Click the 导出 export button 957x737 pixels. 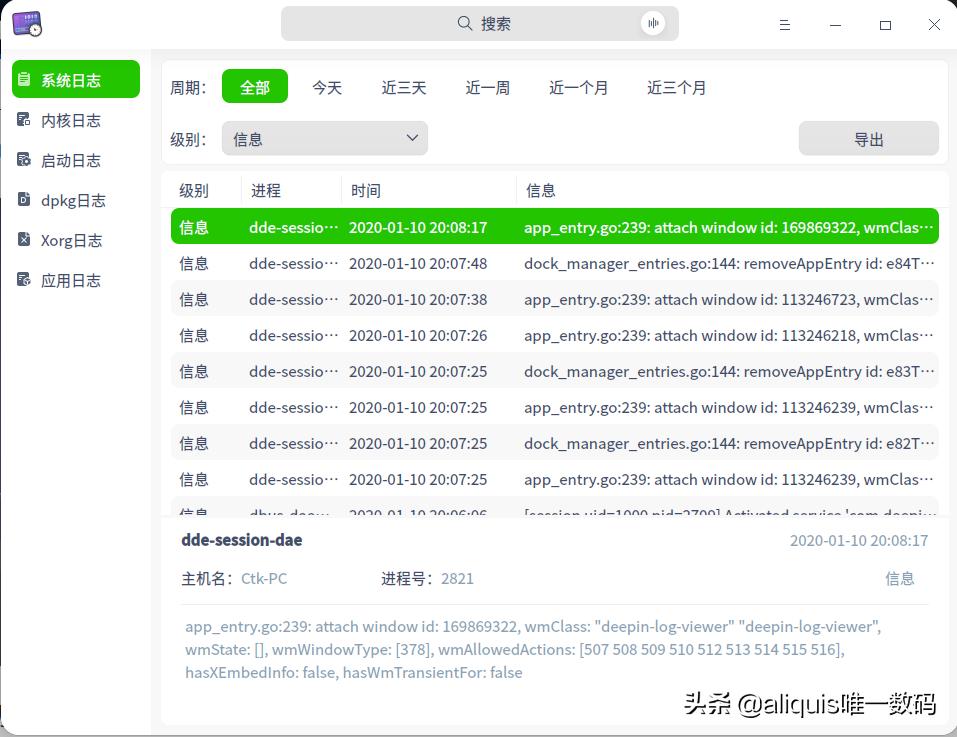867,138
